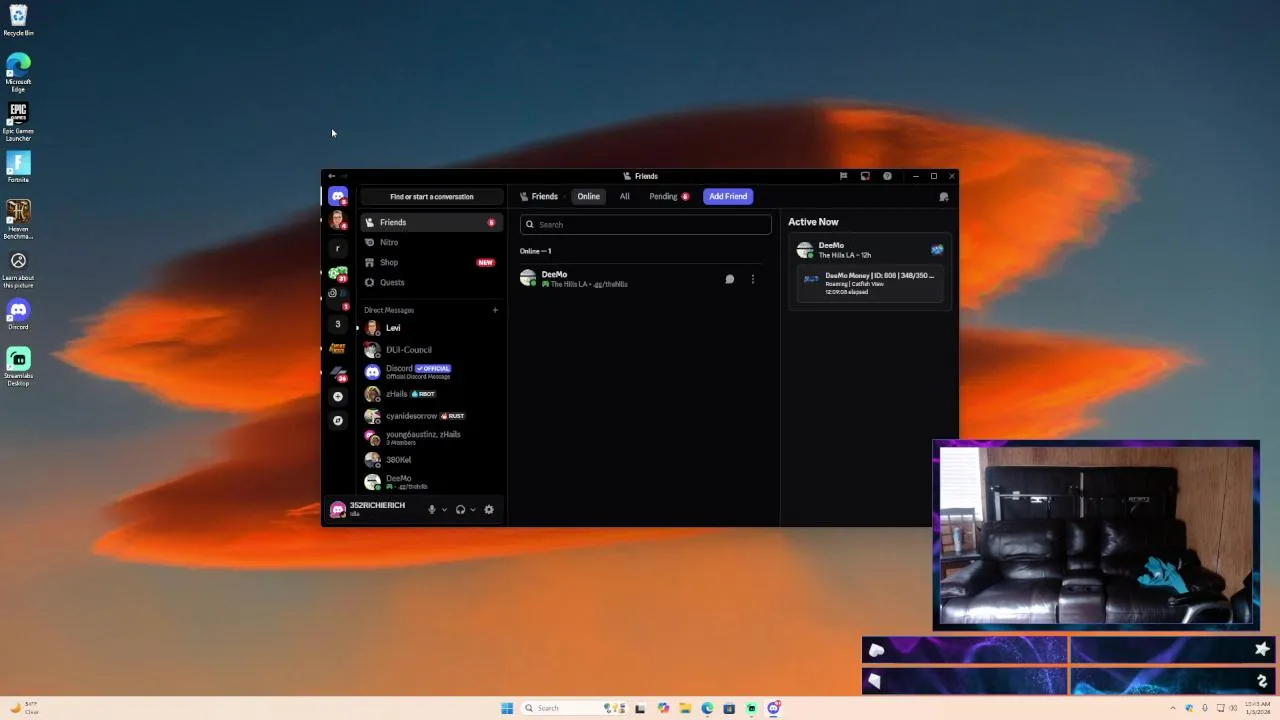Image resolution: width=1280 pixels, height=720 pixels.
Task: Open DM with 380Kel
Action: point(431,460)
